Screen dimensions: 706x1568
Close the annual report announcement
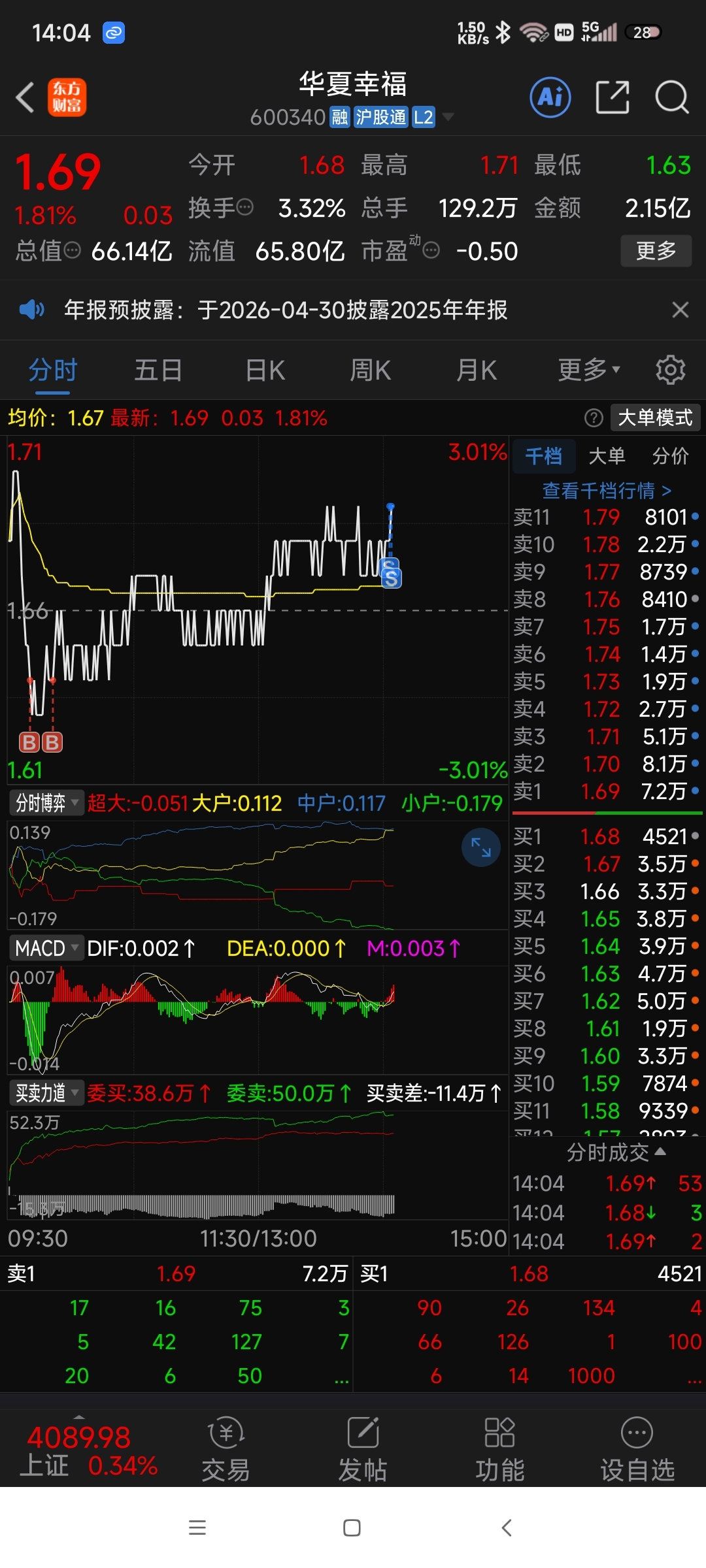click(x=681, y=310)
